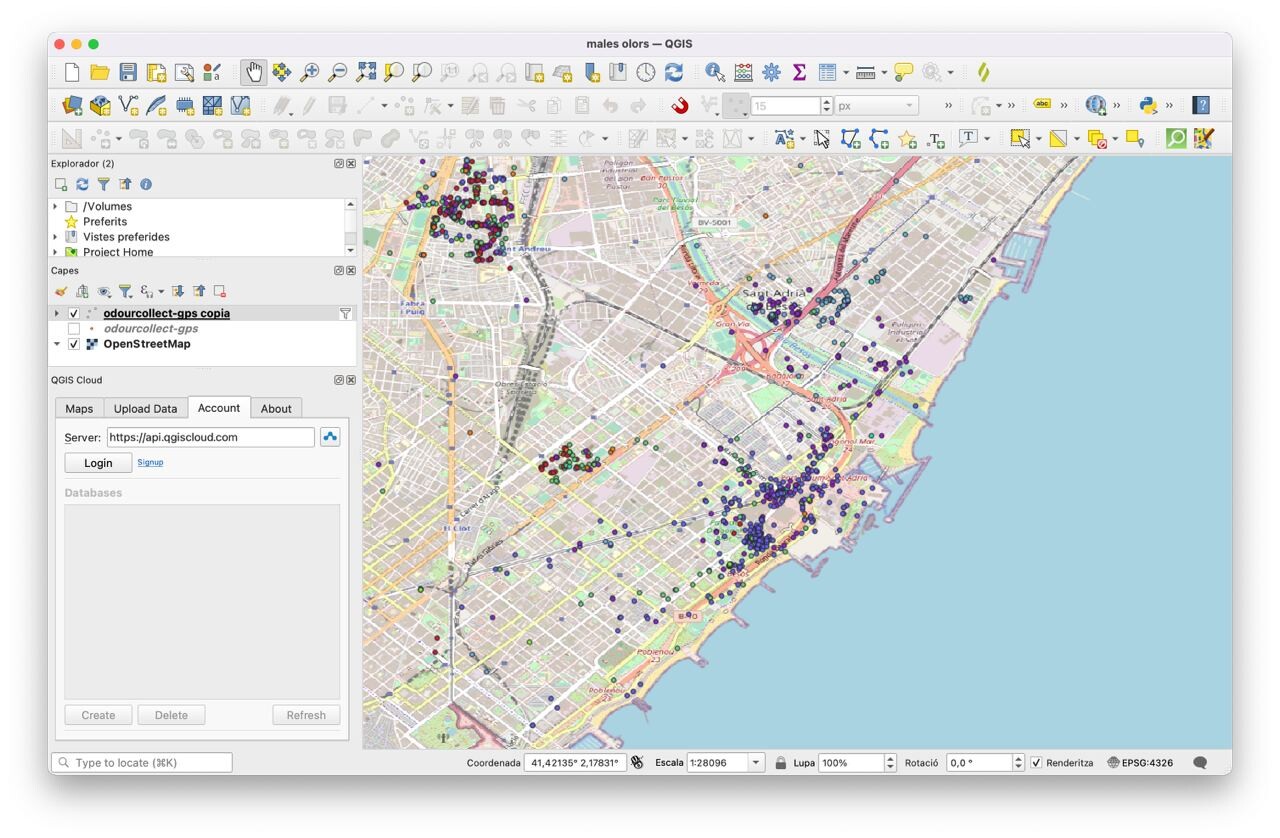
Task: Click the Select Features by area icon
Action: click(x=1020, y=139)
